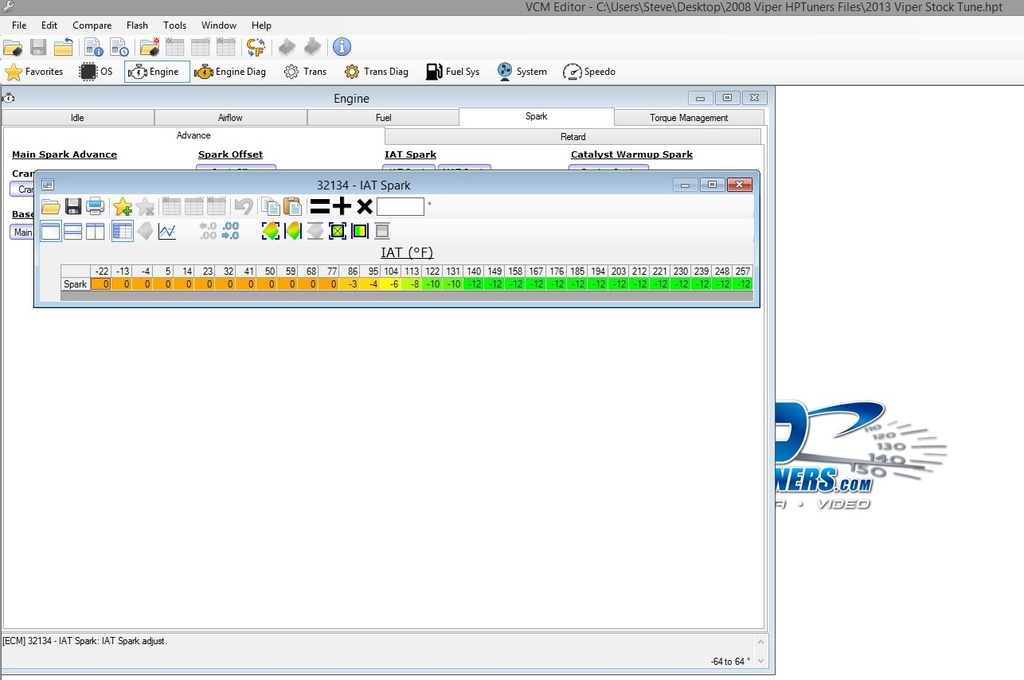Click the paste clipboard icon
1024x680 pixels.
(x=293, y=207)
